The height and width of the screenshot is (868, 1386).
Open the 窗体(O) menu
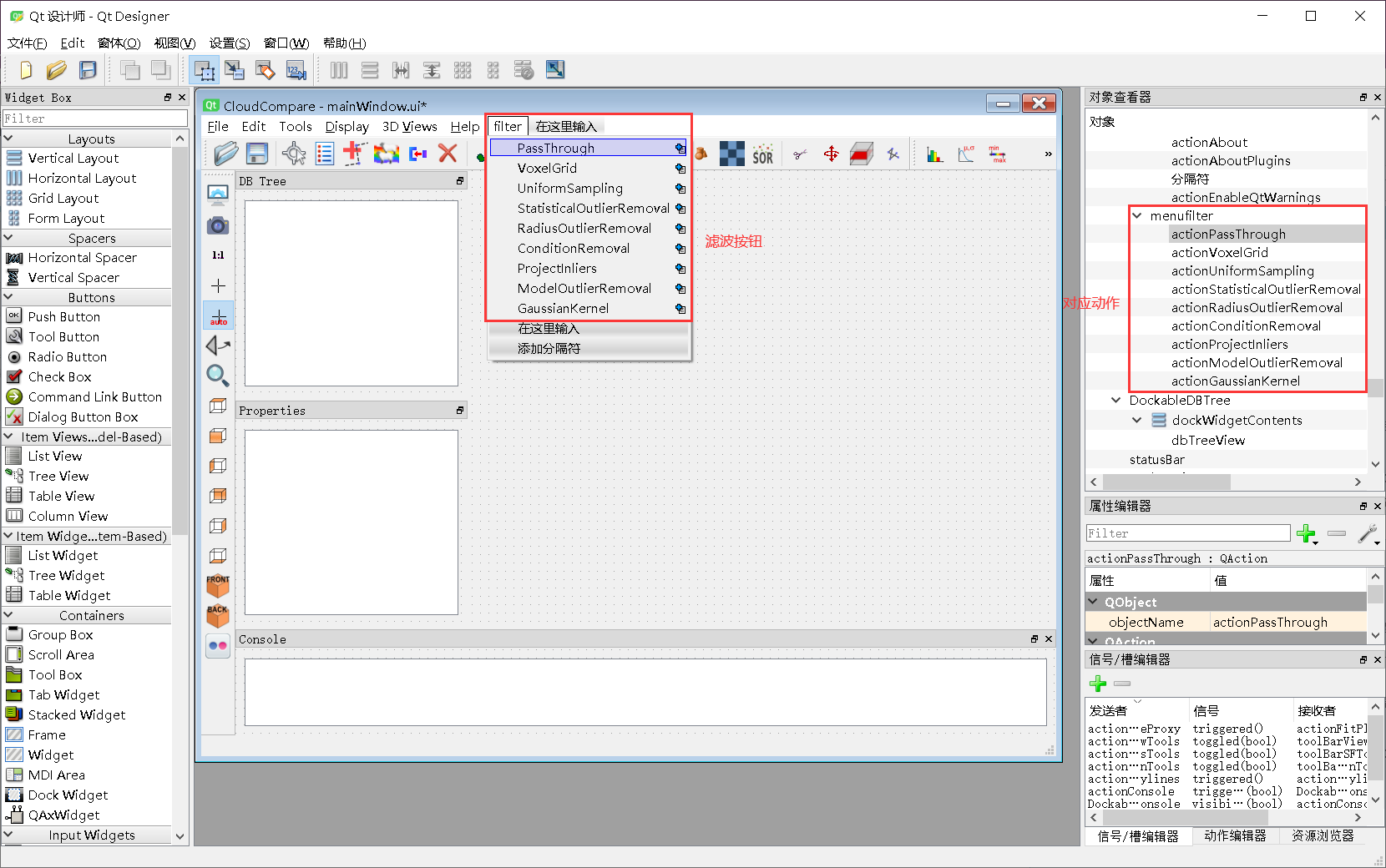(x=119, y=43)
